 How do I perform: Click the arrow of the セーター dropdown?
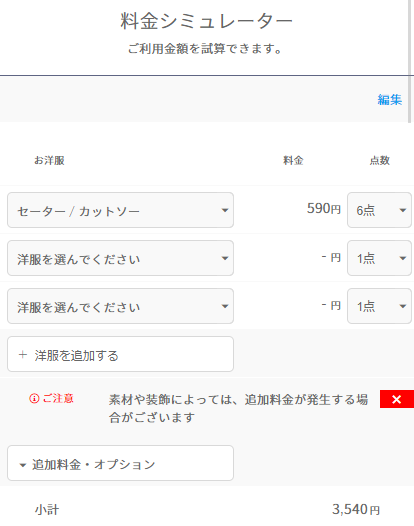[x=225, y=210]
